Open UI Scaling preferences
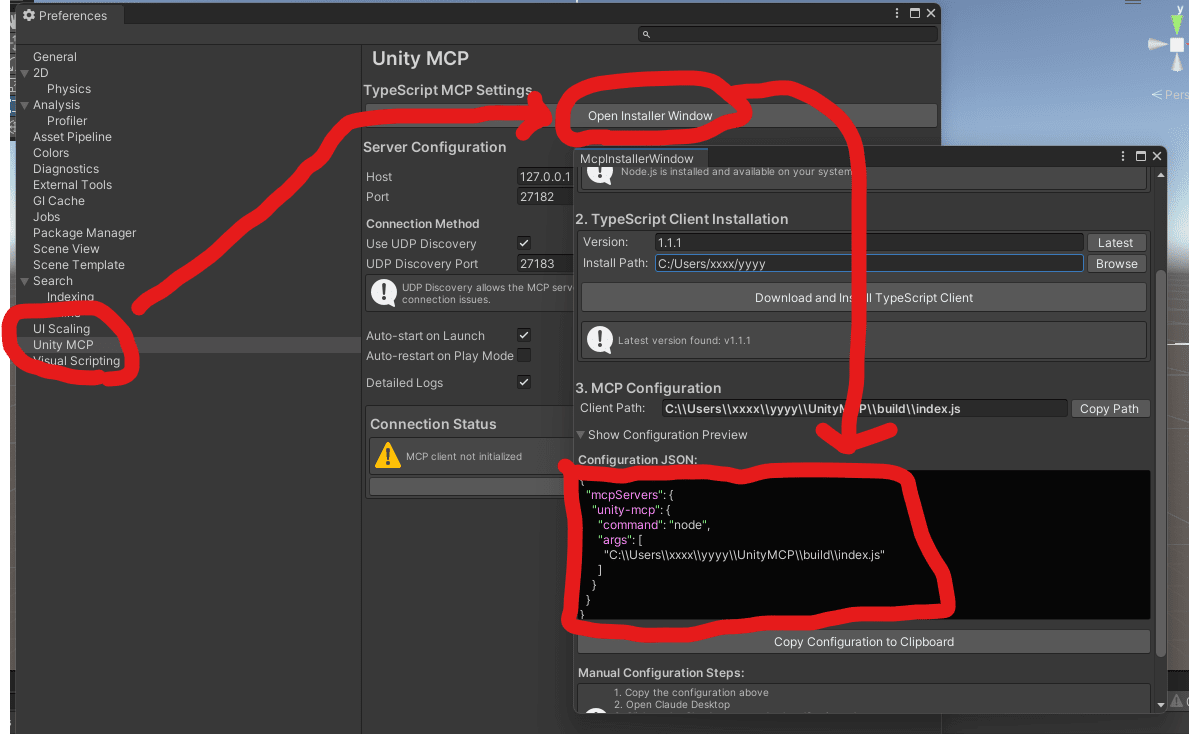The height and width of the screenshot is (734, 1189). click(61, 328)
